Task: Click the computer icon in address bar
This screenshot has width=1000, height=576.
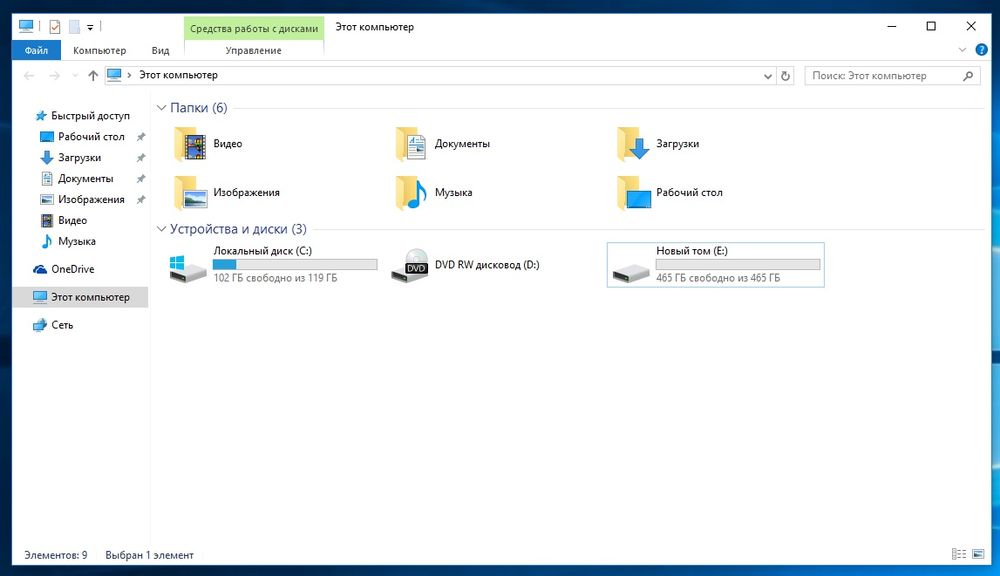Action: click(114, 75)
